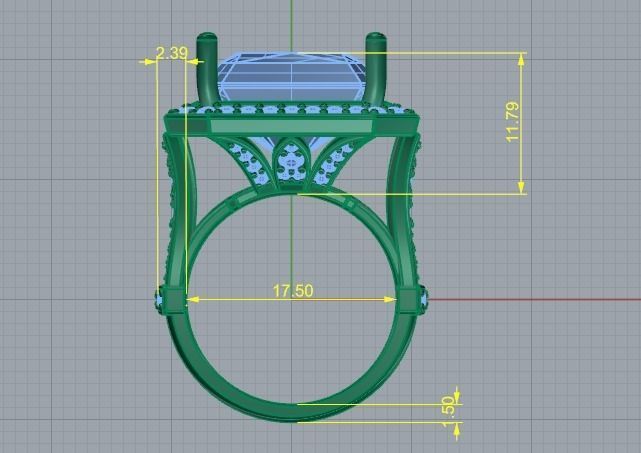Select the blue center gemstone
The width and height of the screenshot is (641, 453).
pos(291,77)
